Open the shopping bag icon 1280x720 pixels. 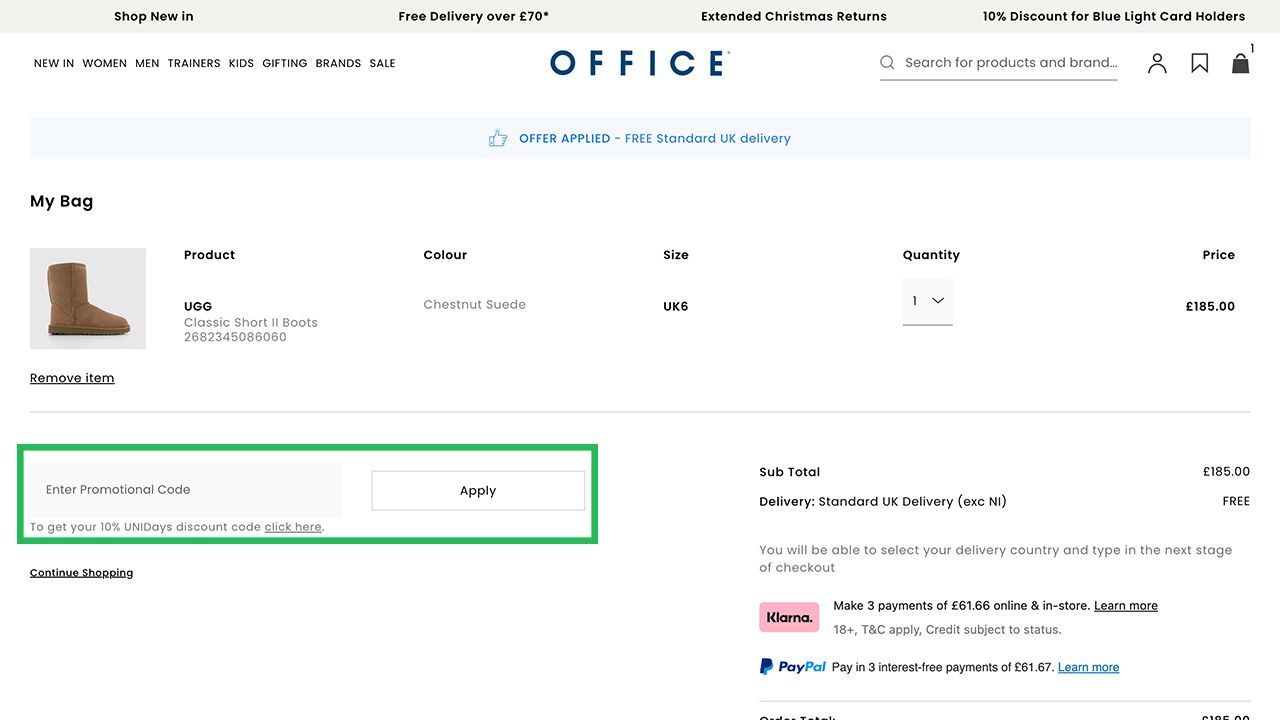tap(1241, 63)
